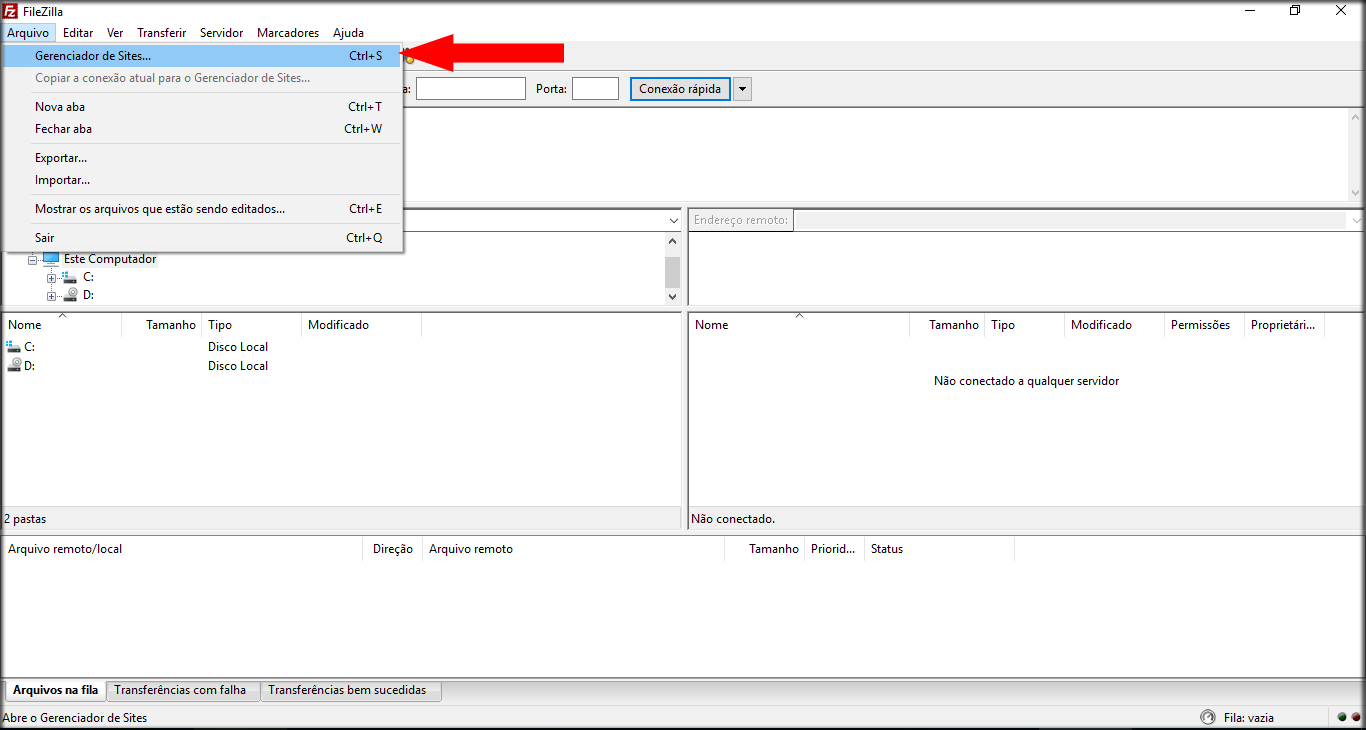Select the D: drive icon in file list
The image size is (1366, 730).
click(x=13, y=366)
